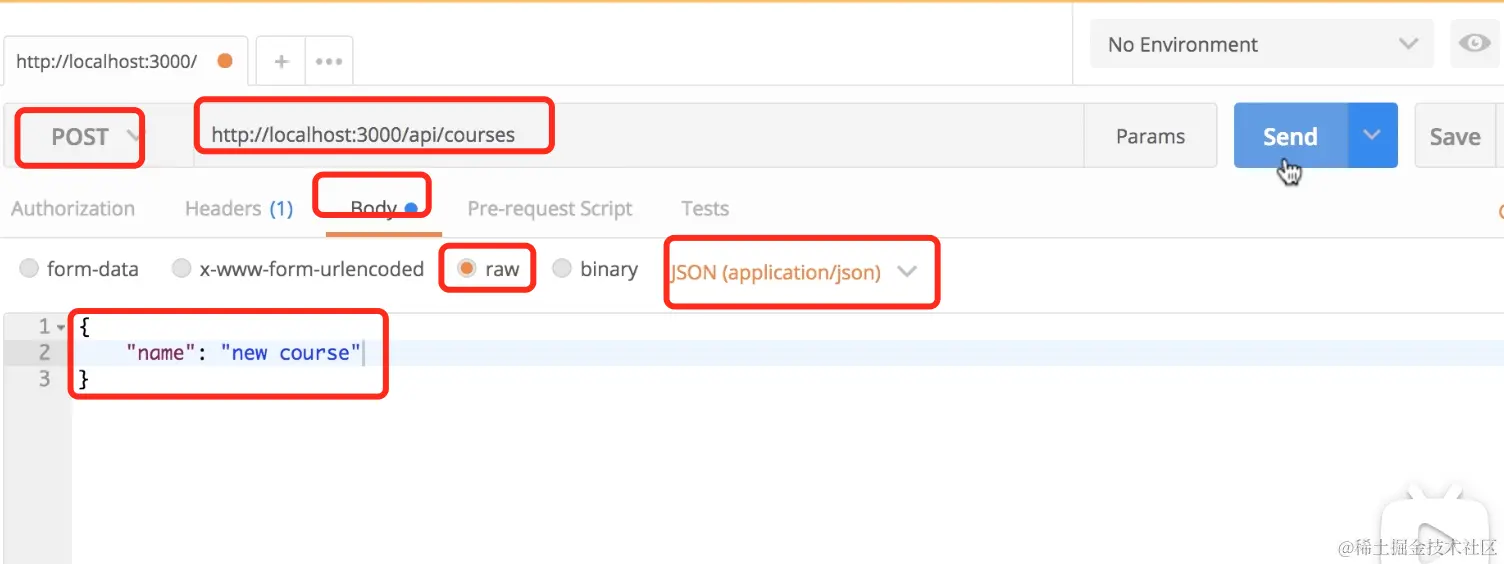Click the orange unsaved dot on request tab
This screenshot has width=1504, height=564.
pos(225,61)
